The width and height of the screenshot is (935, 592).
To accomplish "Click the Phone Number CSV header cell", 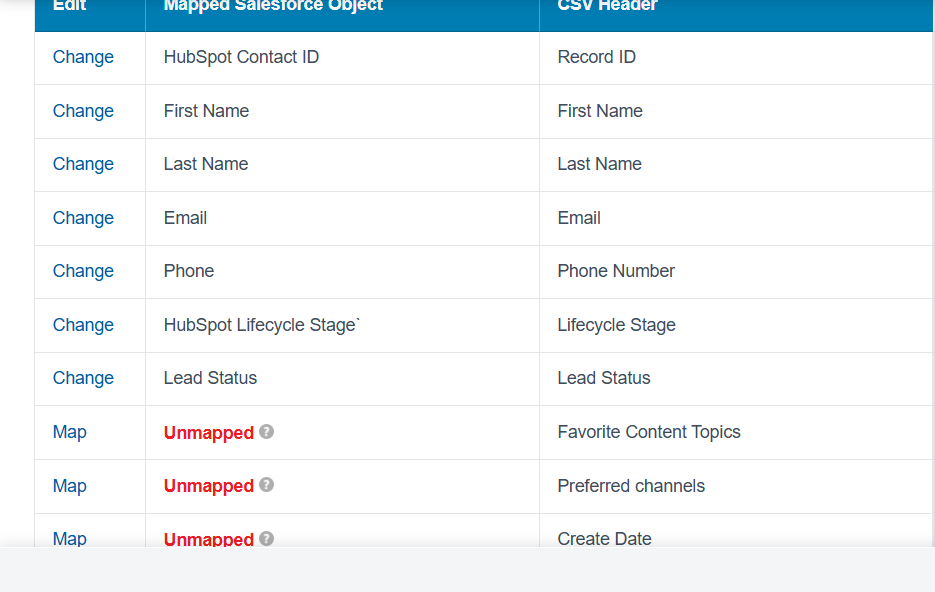I will click(x=615, y=271).
